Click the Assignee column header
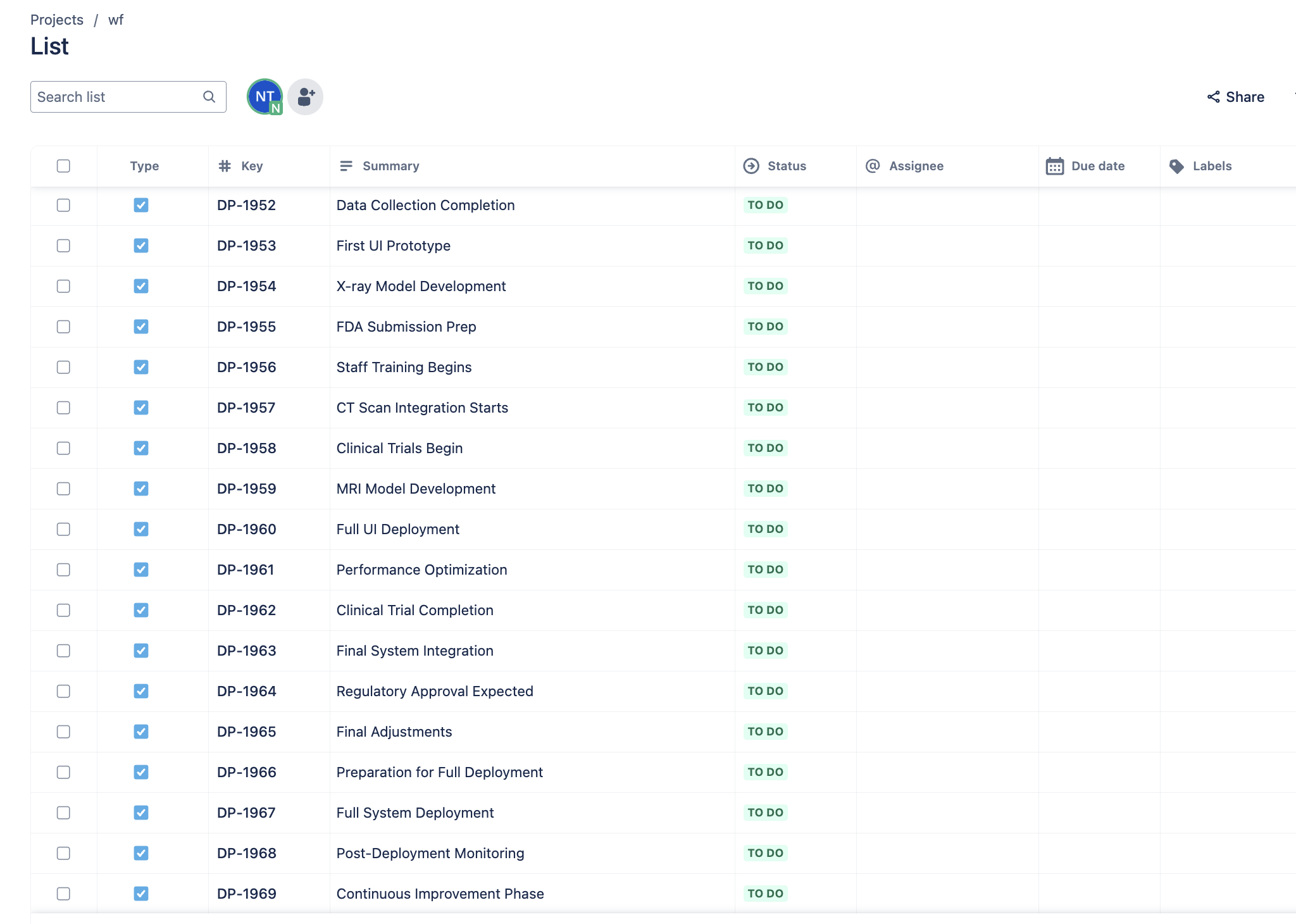This screenshot has width=1296, height=924. (916, 166)
